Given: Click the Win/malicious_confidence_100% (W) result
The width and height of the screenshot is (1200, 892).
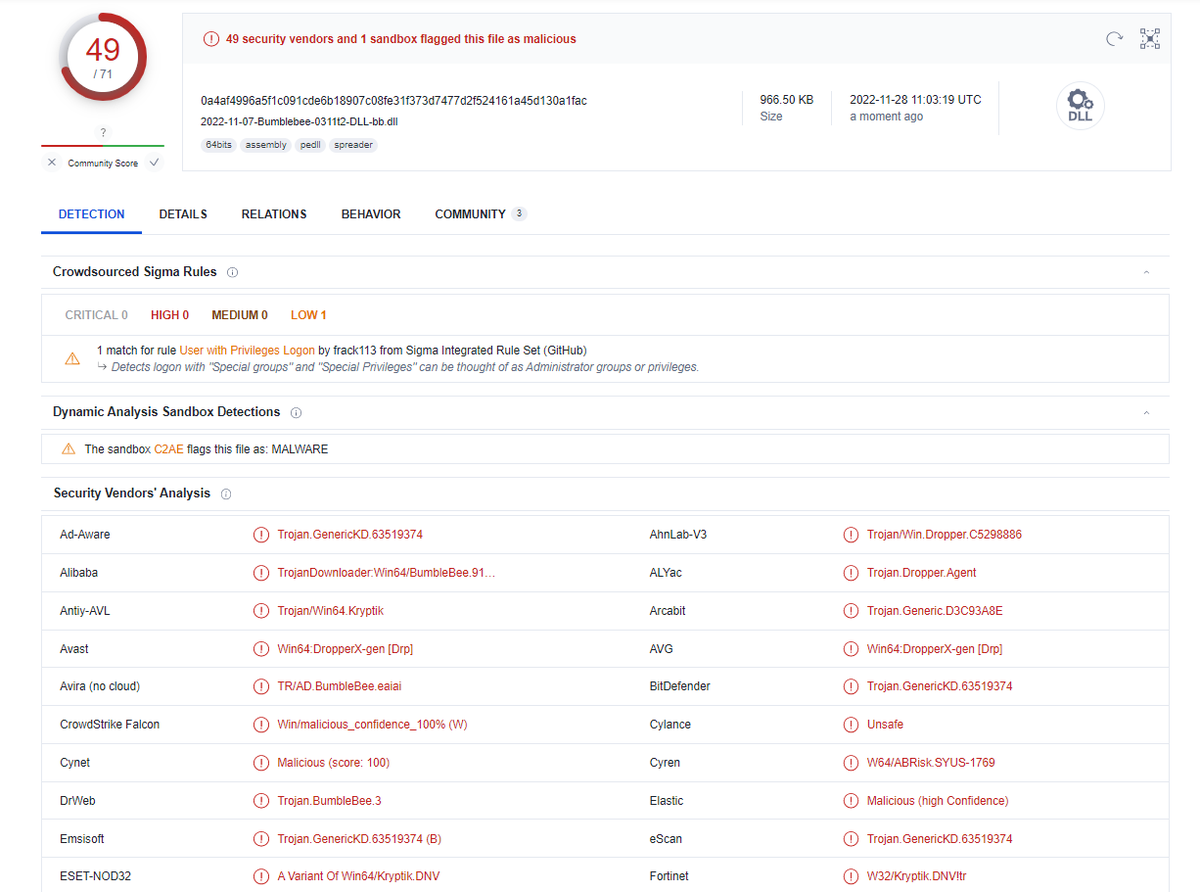Looking at the screenshot, I should (372, 725).
